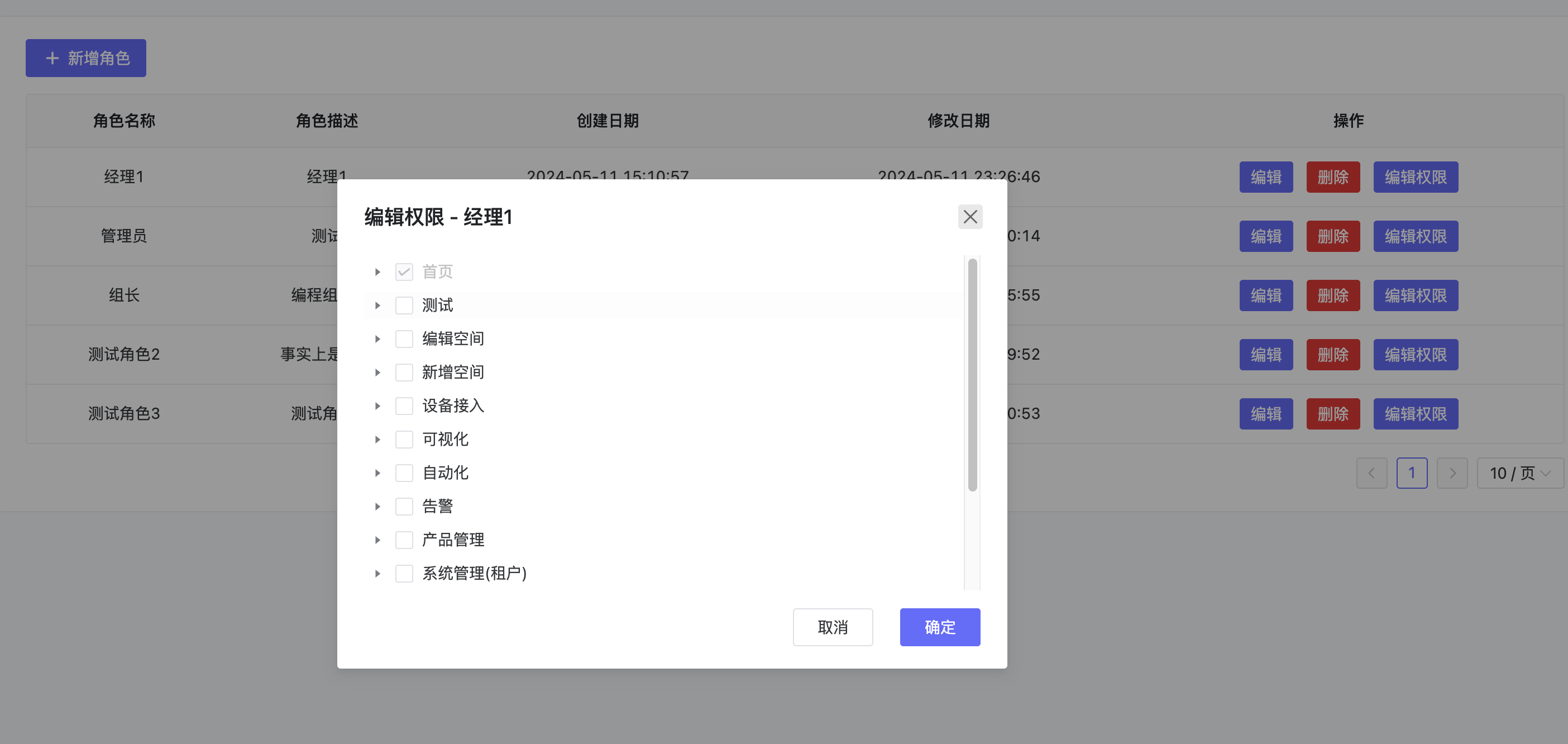Image resolution: width=1568 pixels, height=744 pixels.
Task: Select page 1 in pagination
Action: pos(1412,473)
